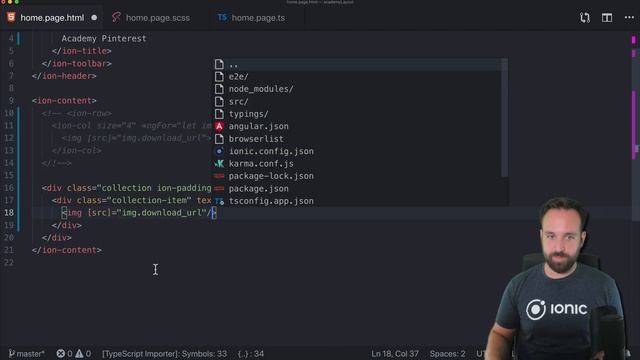Click the file icon beside browserlist

click(x=219, y=139)
